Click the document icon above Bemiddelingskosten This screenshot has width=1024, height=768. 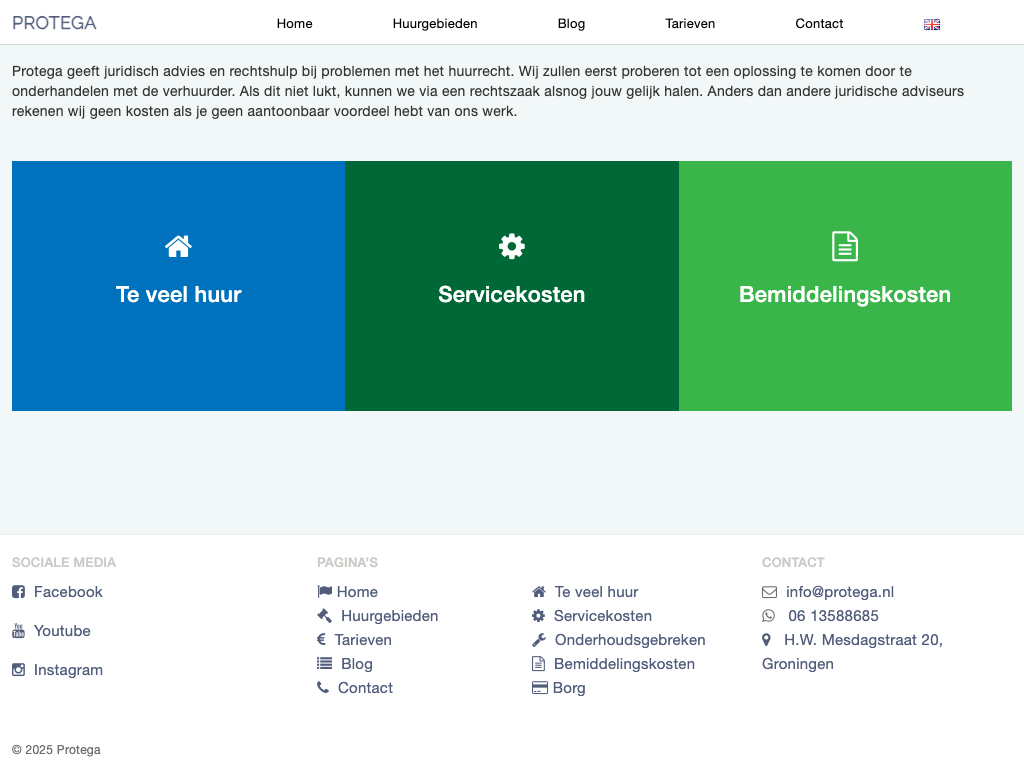(x=845, y=246)
